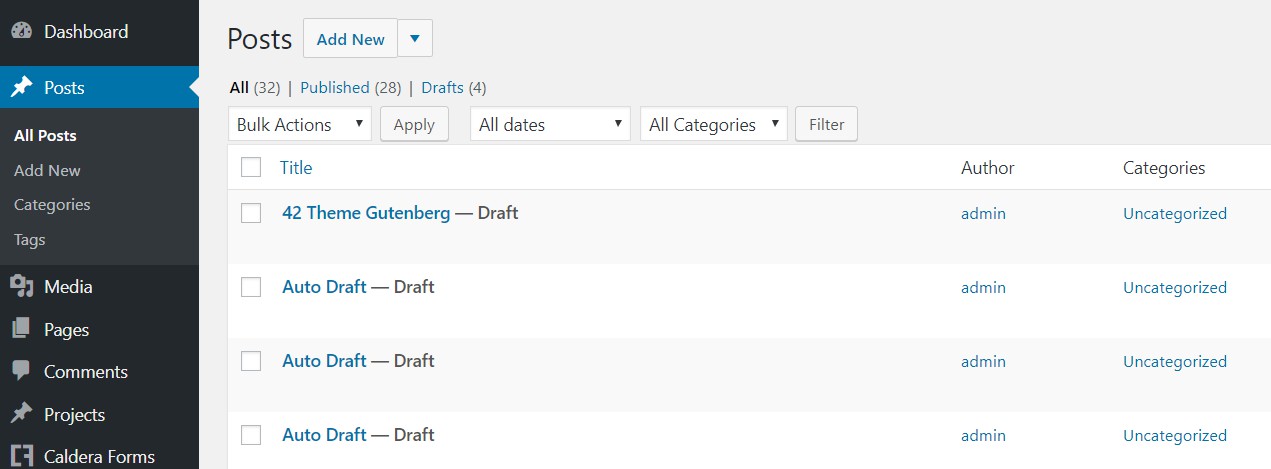Screen dimensions: 1271x469
Task: Toggle the select-all checkbox beside Title
Action: click(251, 168)
